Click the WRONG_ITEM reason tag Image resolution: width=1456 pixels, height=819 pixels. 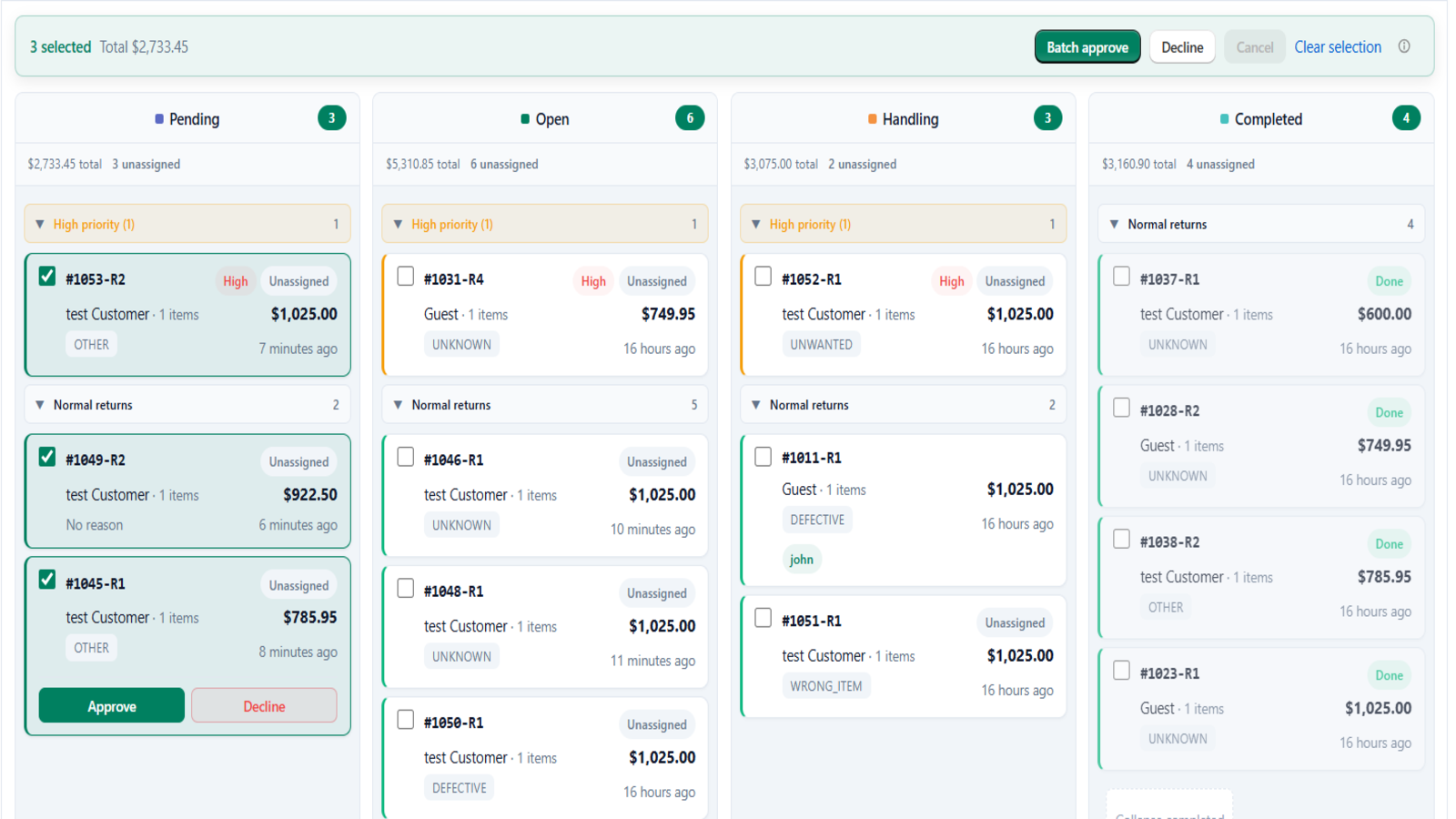[x=826, y=686]
